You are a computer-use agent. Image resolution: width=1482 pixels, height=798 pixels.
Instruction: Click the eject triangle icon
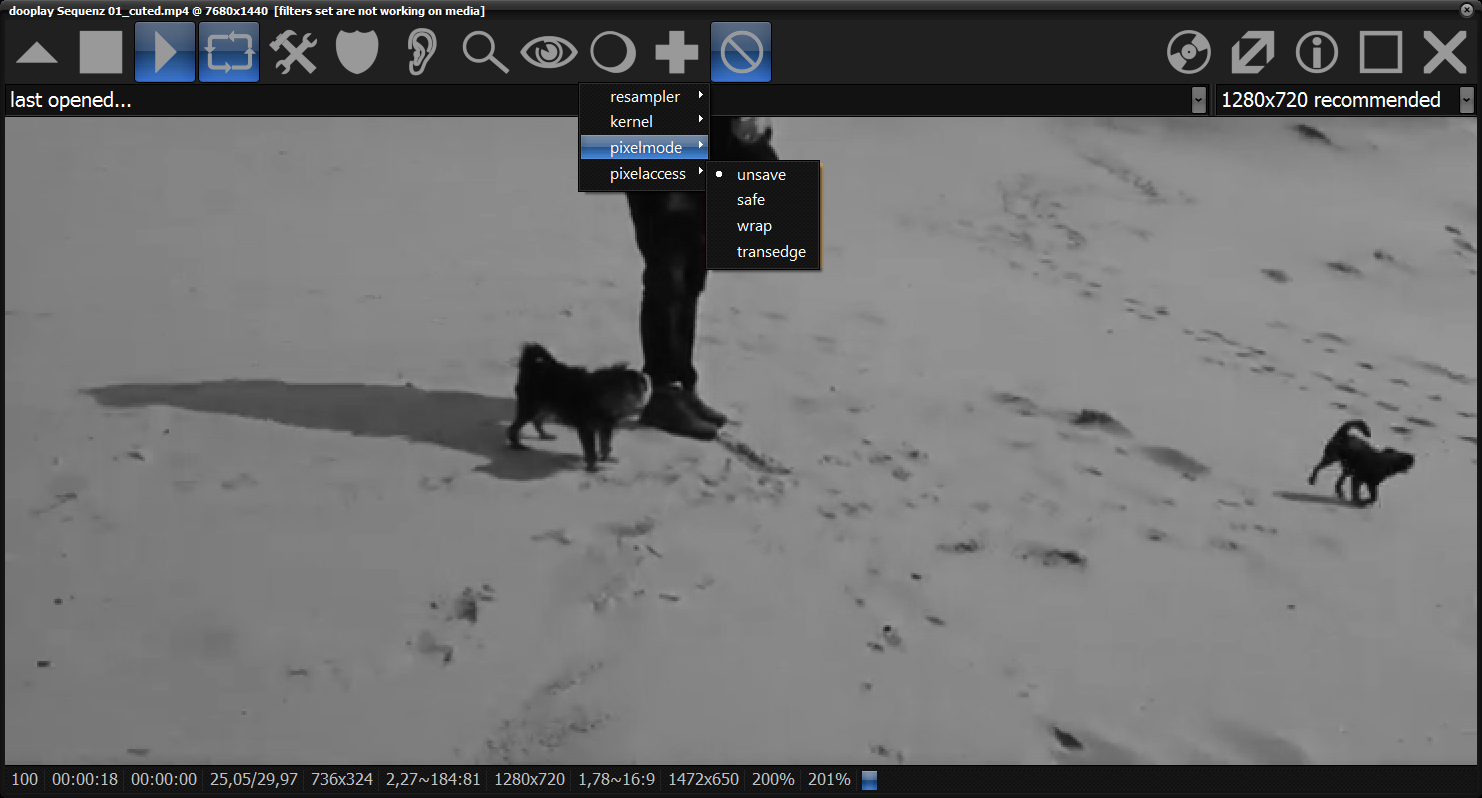click(37, 53)
